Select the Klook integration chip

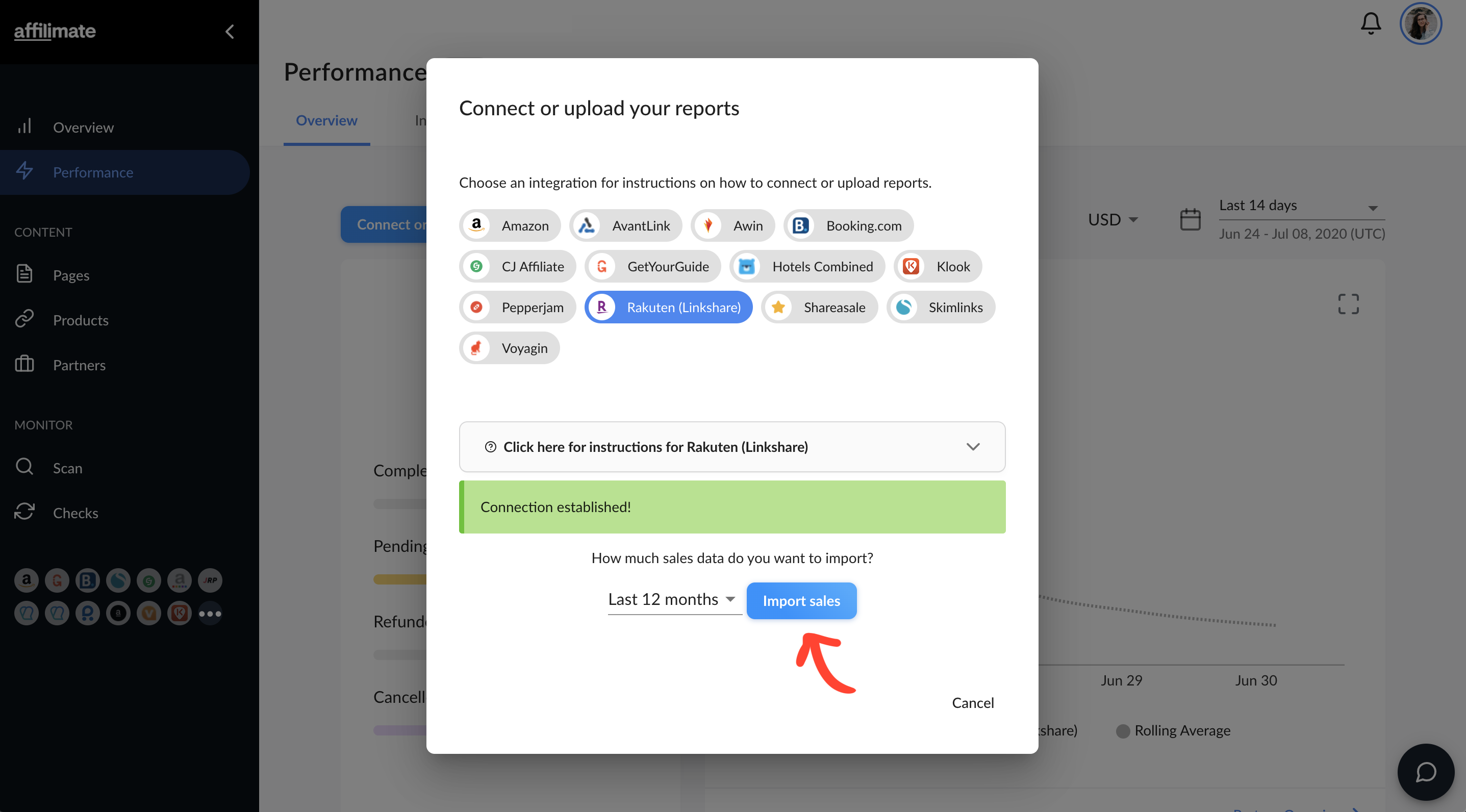tap(938, 266)
